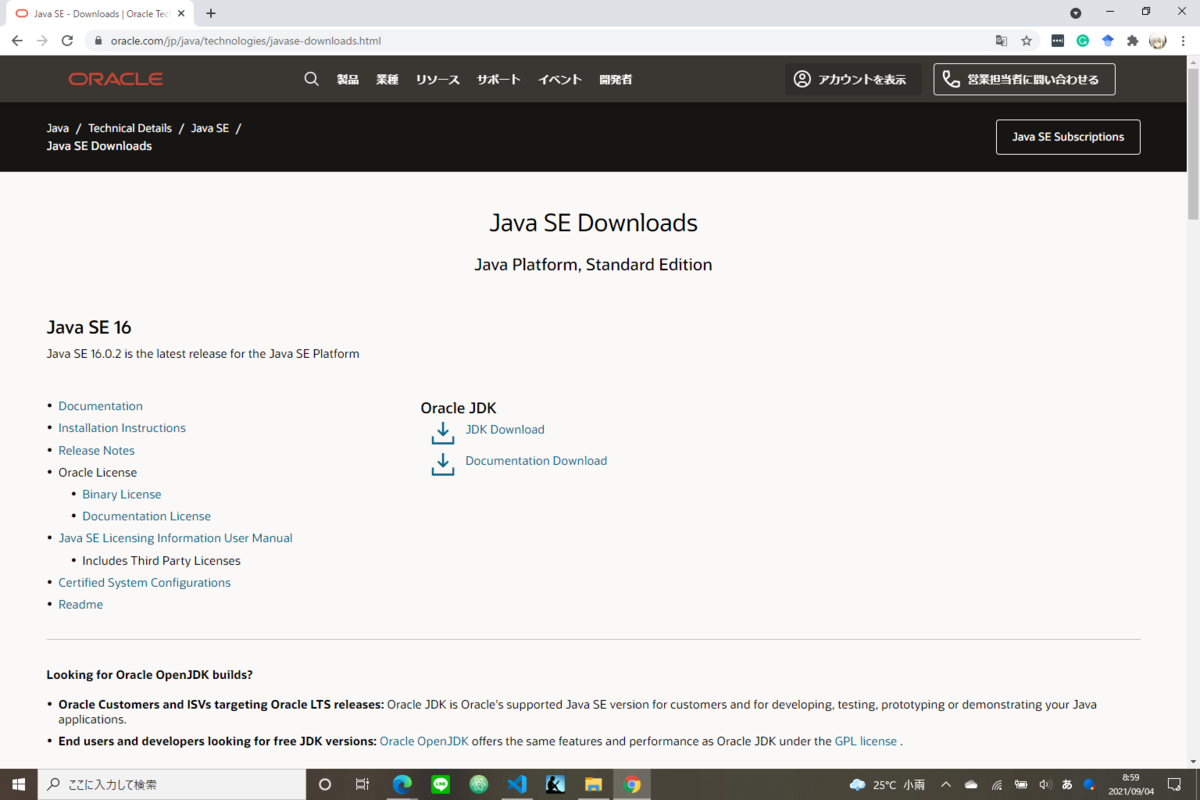The image size is (1200, 800).
Task: Open Certified System Configurations link
Action: tap(144, 582)
